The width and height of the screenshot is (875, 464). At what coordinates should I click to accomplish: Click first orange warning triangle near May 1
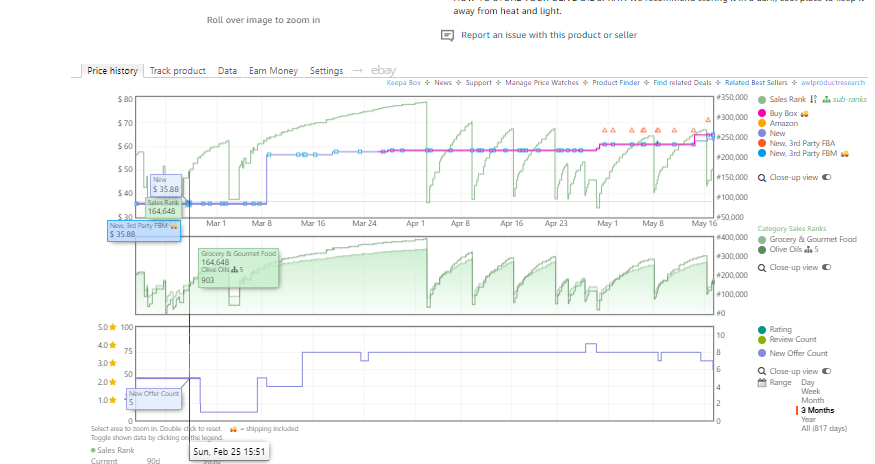click(x=604, y=130)
